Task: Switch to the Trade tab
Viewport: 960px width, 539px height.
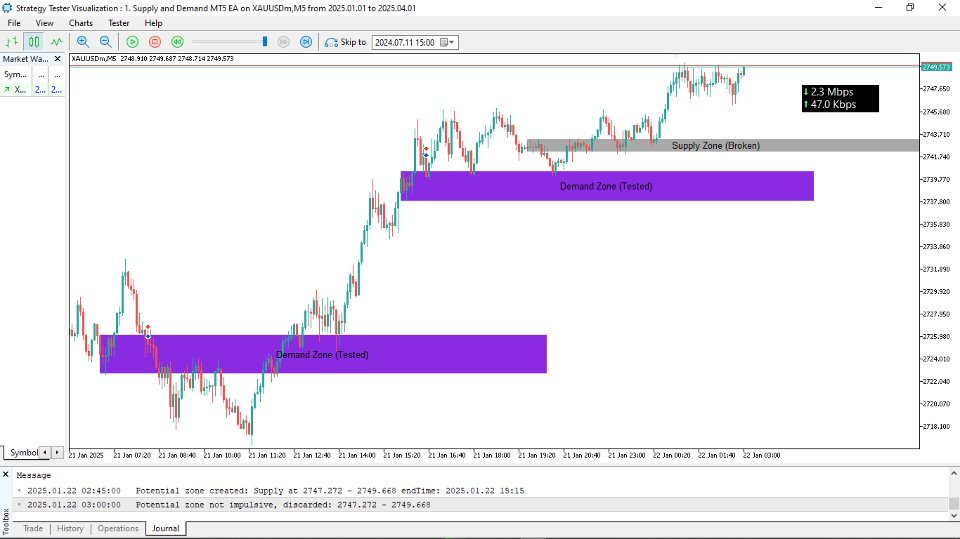Action: [x=33, y=528]
